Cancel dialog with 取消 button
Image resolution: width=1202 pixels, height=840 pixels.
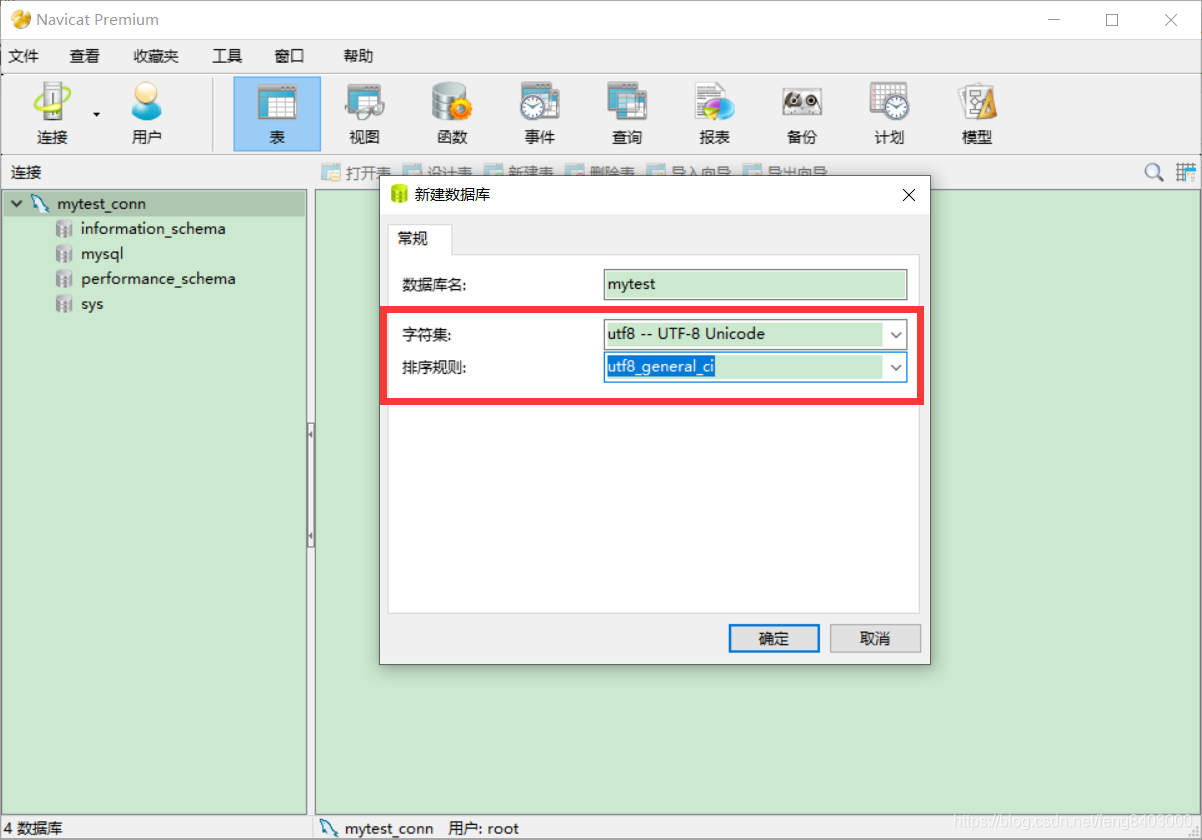[x=875, y=639]
